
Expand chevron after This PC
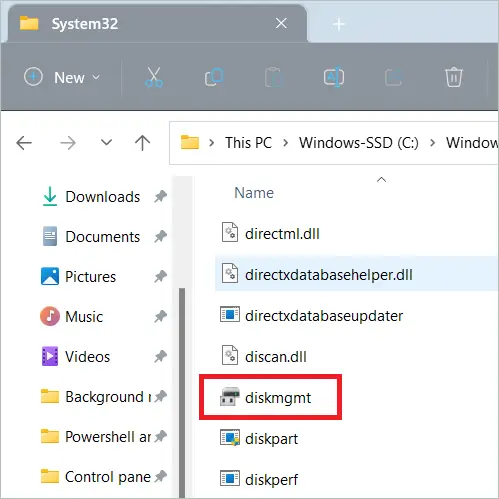pos(285,143)
